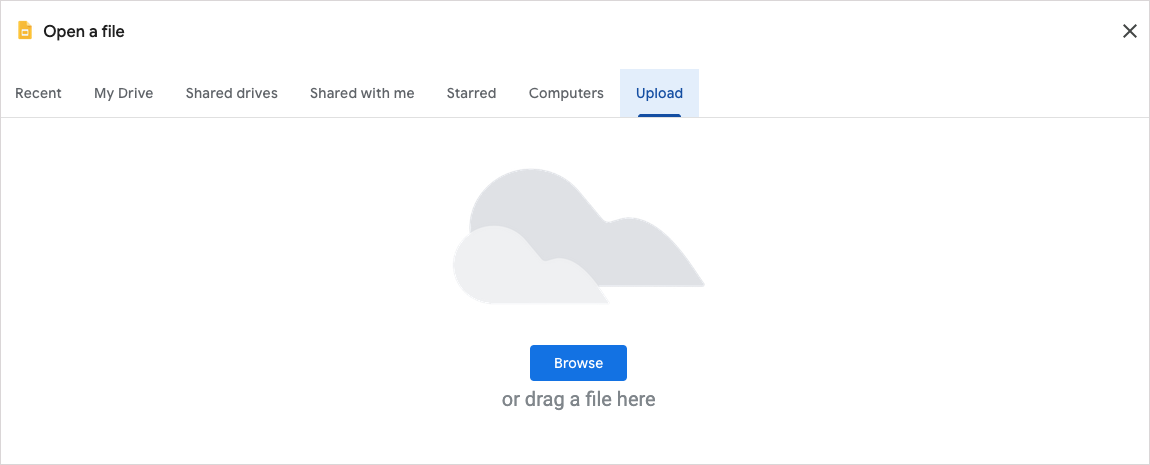Click blank area below the drag text

click(579, 439)
